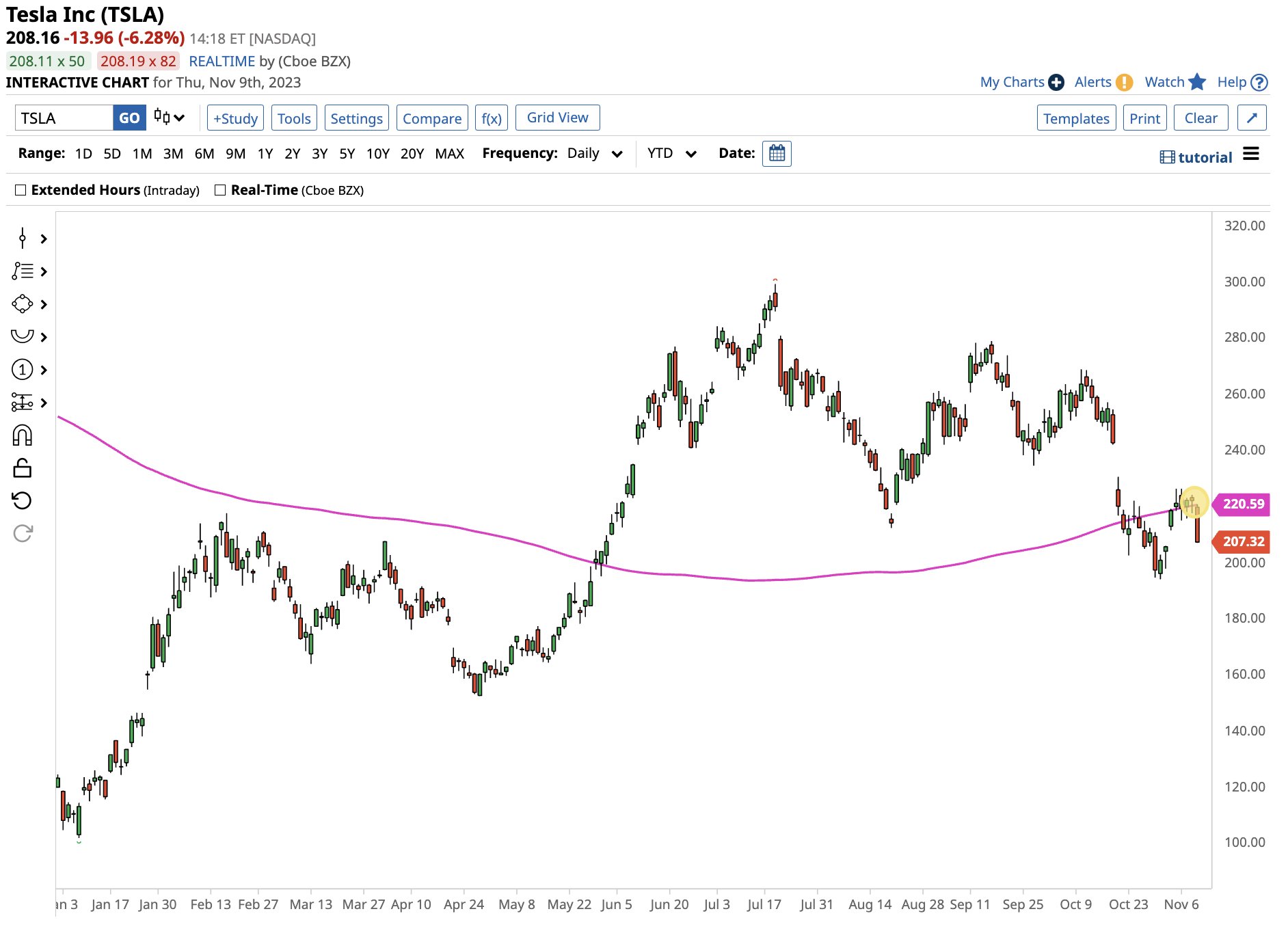The width and height of the screenshot is (1288, 946).
Task: Select the 6M range
Action: pyautogui.click(x=204, y=153)
